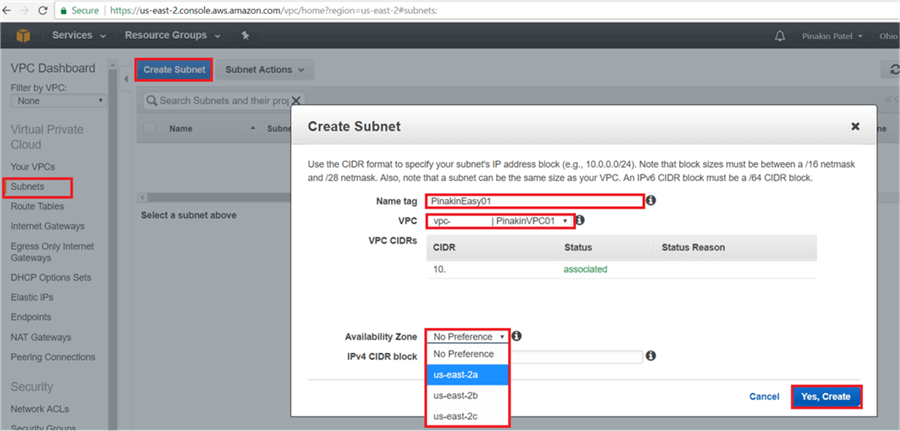The height and width of the screenshot is (431, 900).
Task: Open Subnets in sidebar
Action: (27, 187)
